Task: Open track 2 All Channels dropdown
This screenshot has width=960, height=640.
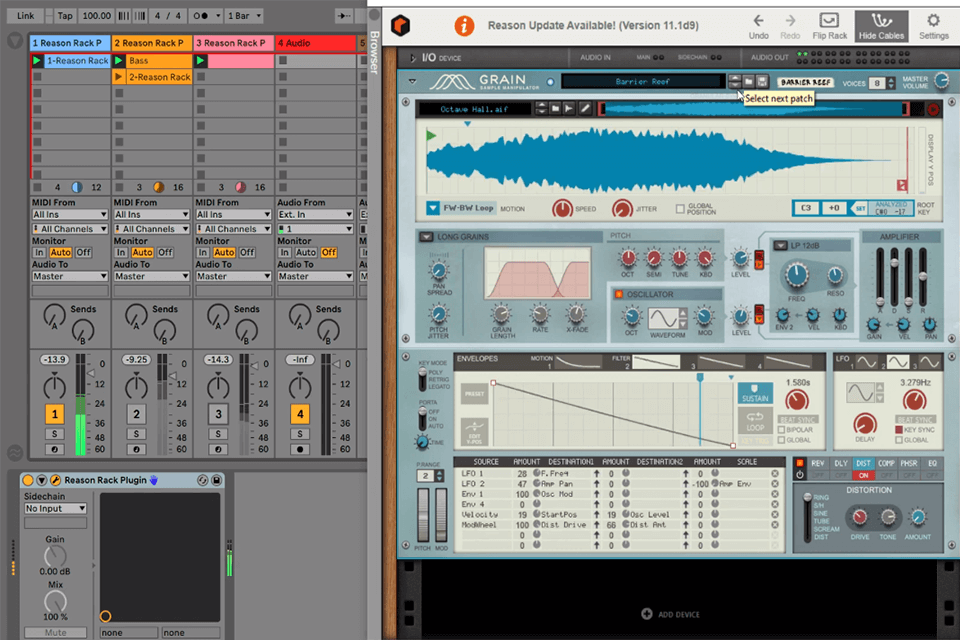Action: pyautogui.click(x=151, y=228)
